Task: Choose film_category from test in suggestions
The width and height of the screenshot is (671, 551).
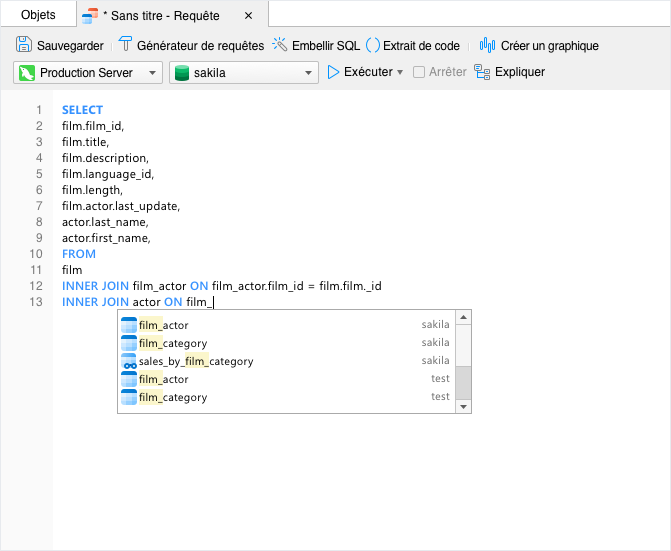Action: coord(286,397)
